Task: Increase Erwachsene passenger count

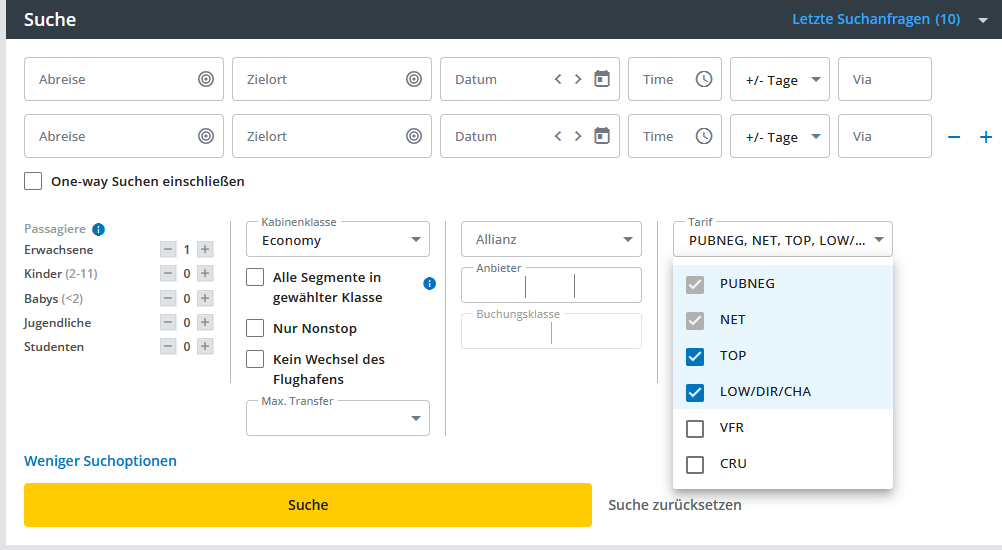Action: [205, 250]
